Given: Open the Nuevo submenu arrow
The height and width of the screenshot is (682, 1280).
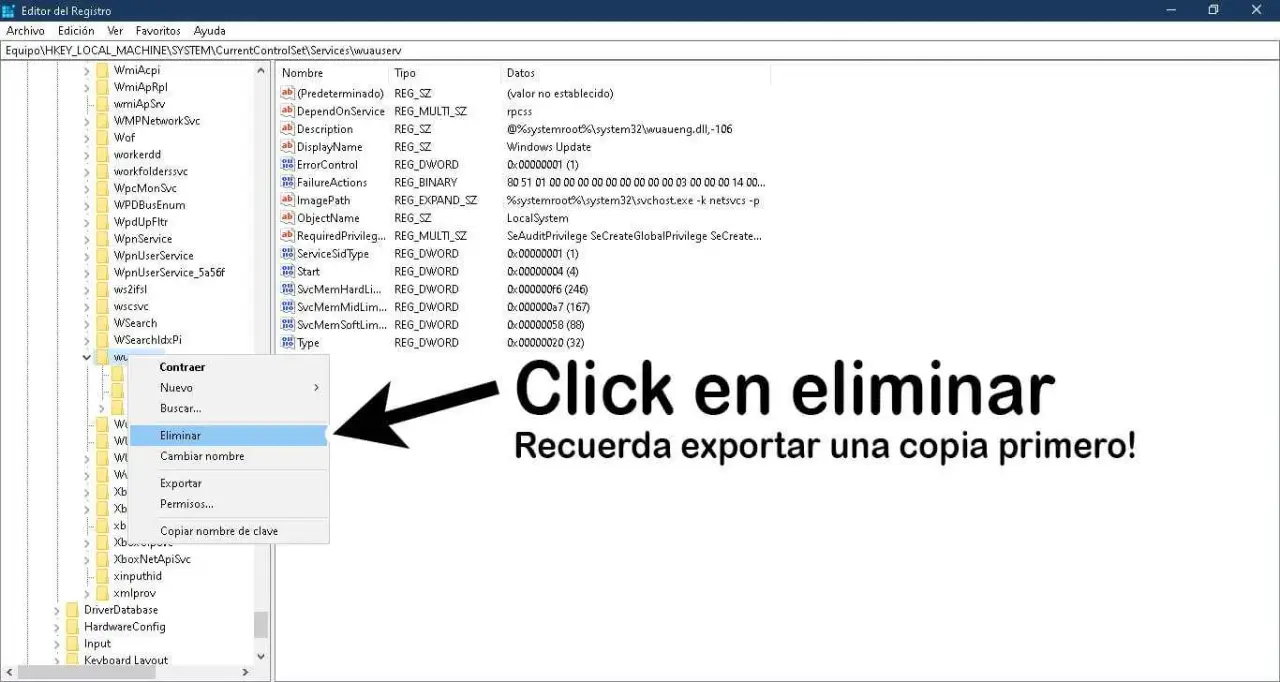Looking at the screenshot, I should click(x=317, y=388).
